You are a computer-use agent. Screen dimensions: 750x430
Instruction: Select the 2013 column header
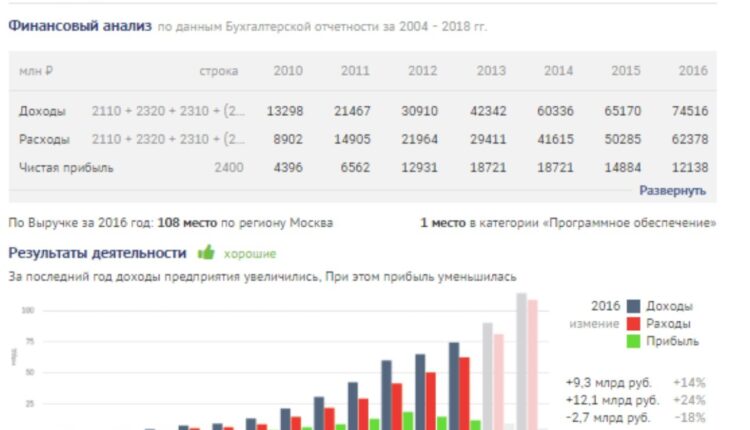tap(491, 71)
